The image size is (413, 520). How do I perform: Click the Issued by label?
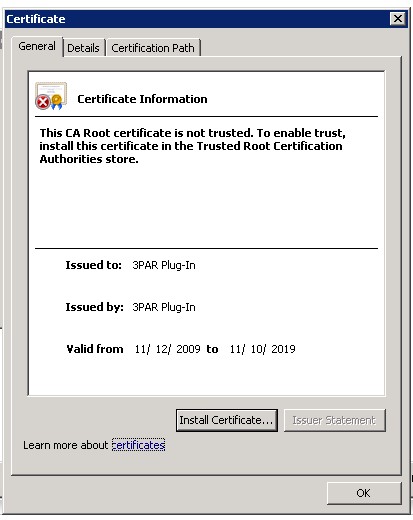click(x=94, y=307)
